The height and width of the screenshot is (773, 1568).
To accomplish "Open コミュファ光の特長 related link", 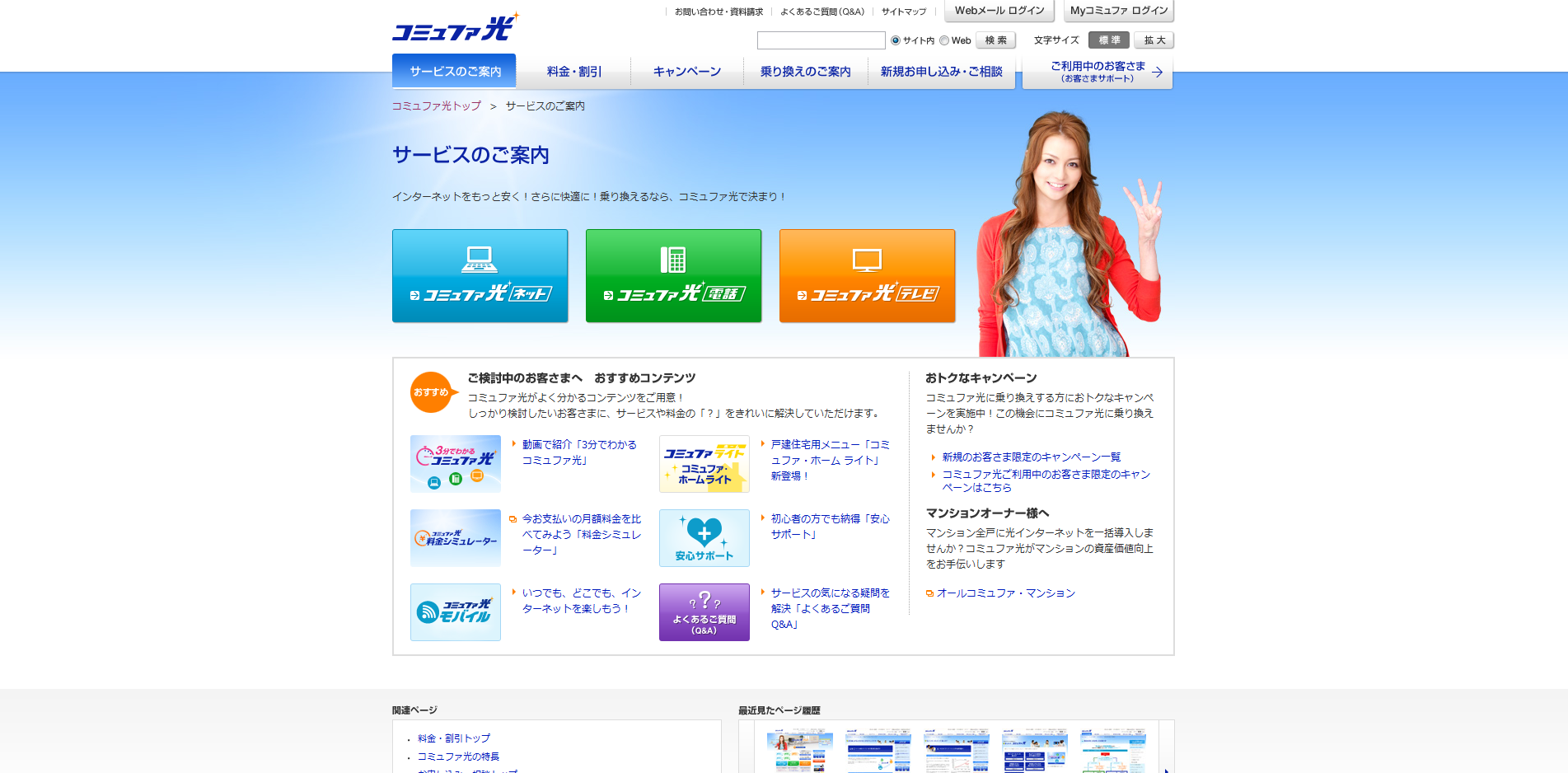I will coord(458,757).
